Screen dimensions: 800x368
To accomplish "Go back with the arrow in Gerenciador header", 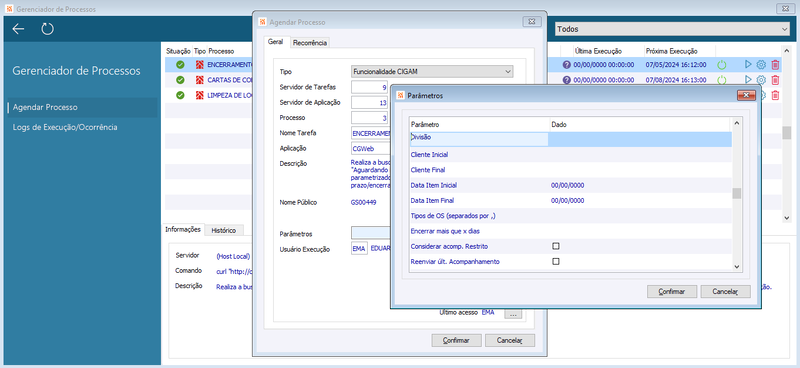I will [x=18, y=29].
